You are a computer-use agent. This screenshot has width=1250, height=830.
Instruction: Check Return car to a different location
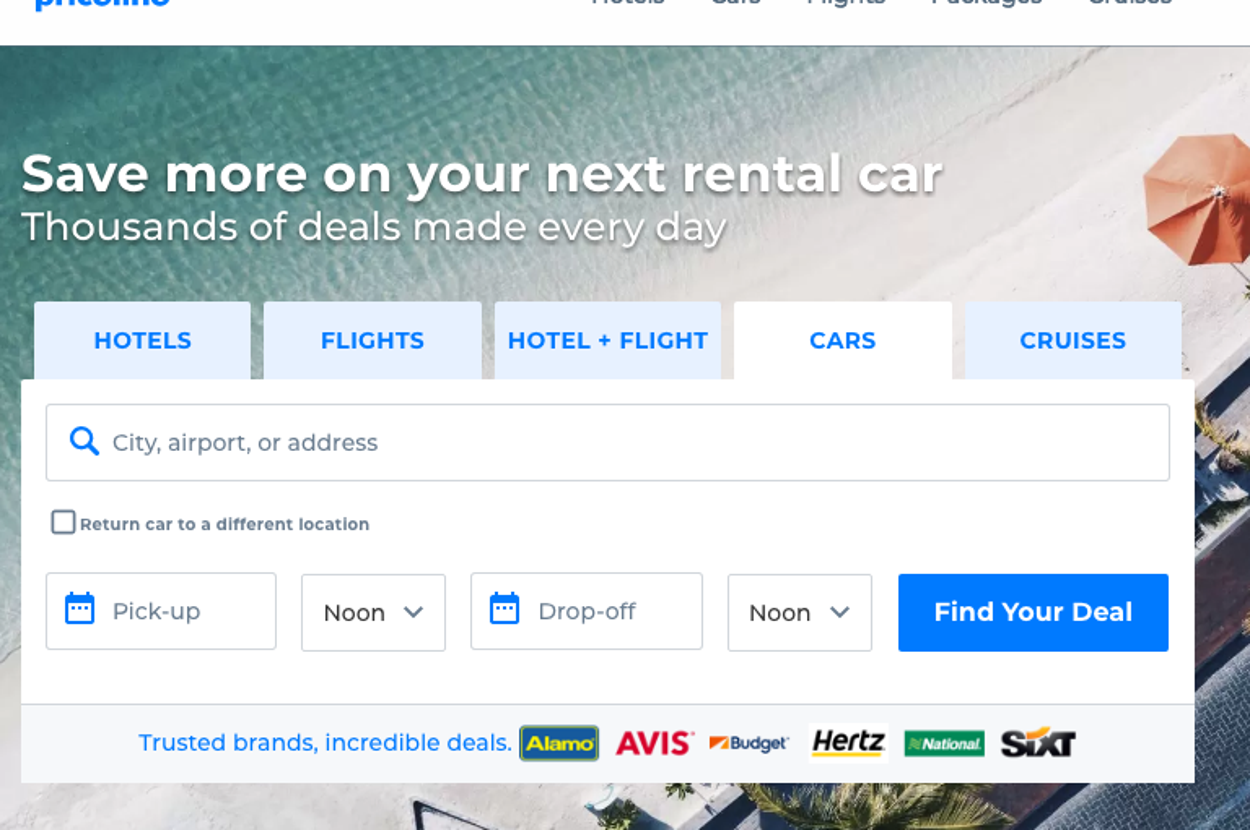(63, 522)
